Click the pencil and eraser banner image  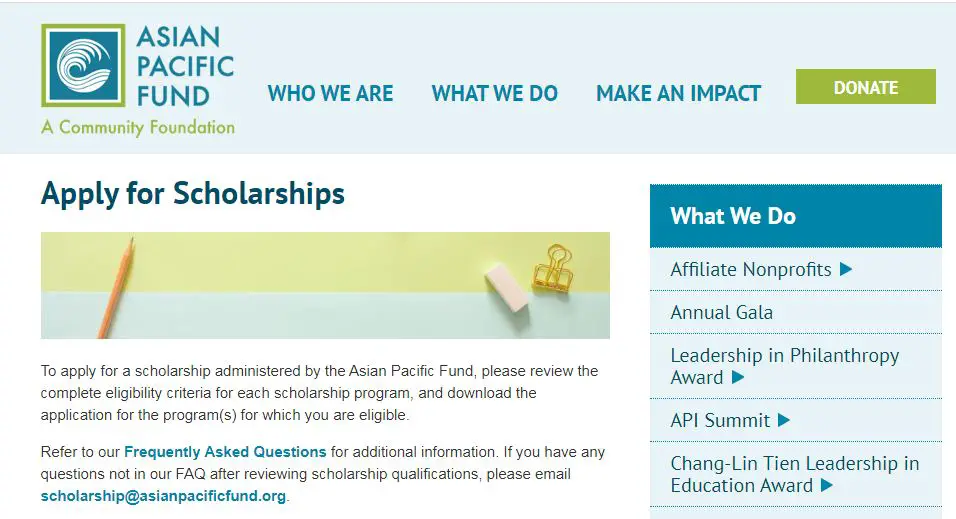(325, 285)
